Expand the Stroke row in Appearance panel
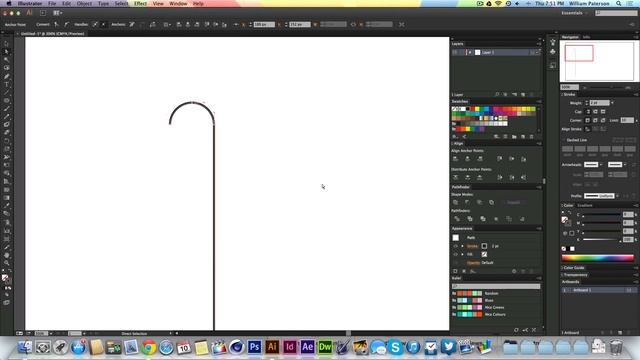Screen dimensions: 640x360 pyautogui.click(x=462, y=246)
